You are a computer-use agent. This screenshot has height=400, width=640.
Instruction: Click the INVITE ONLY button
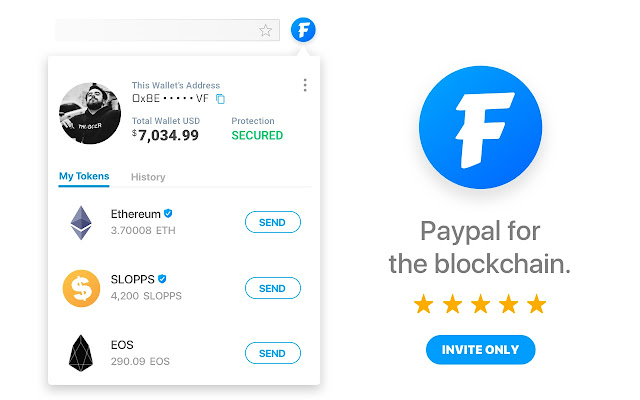pos(480,349)
